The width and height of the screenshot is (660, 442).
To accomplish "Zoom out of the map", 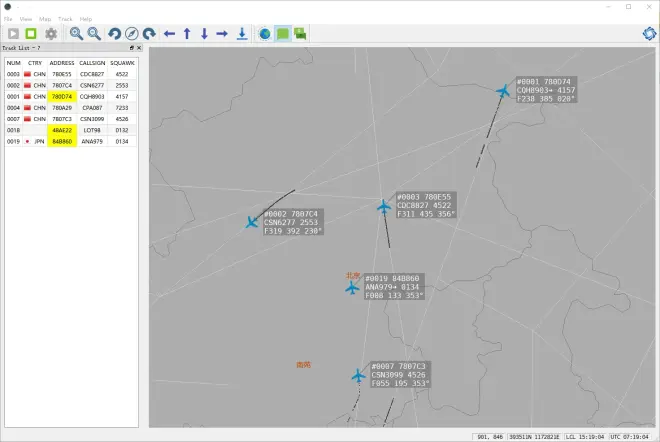I will [94, 33].
